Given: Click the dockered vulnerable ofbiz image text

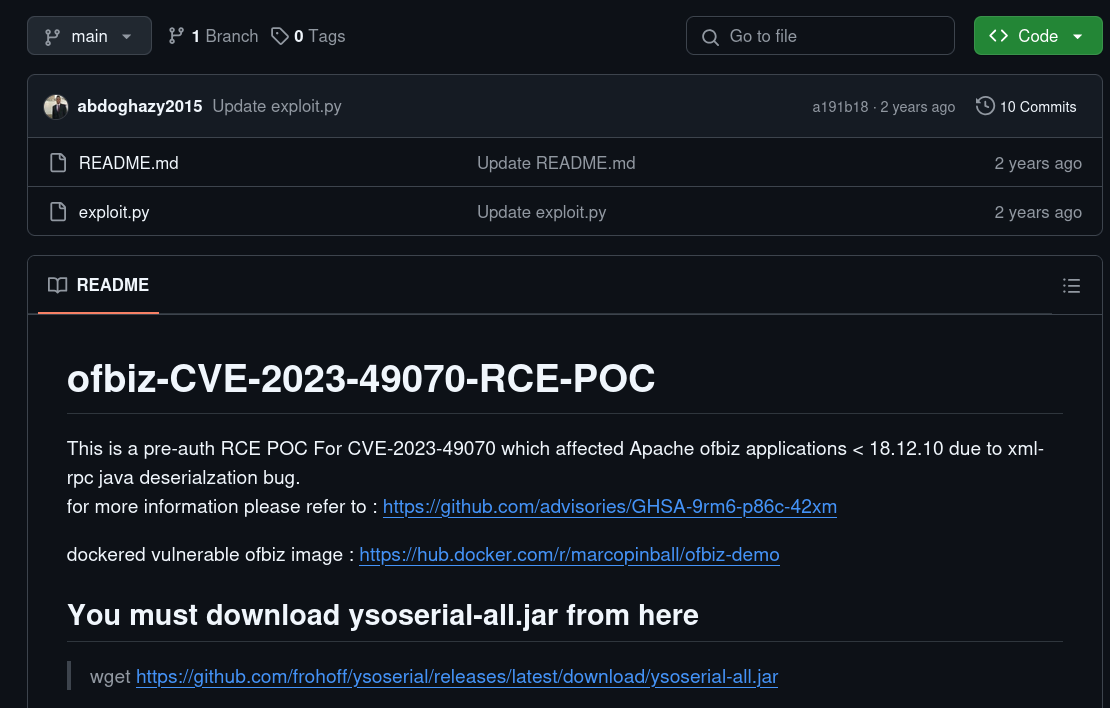Looking at the screenshot, I should (210, 554).
